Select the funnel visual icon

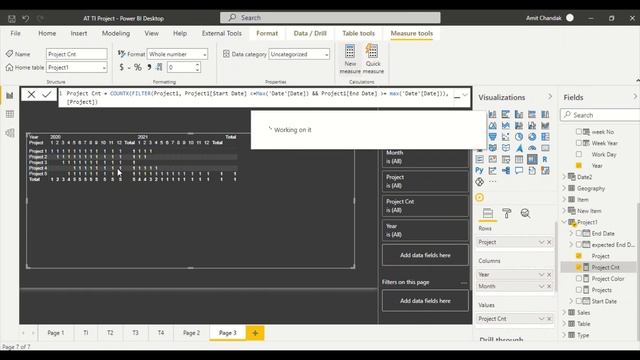click(x=493, y=137)
